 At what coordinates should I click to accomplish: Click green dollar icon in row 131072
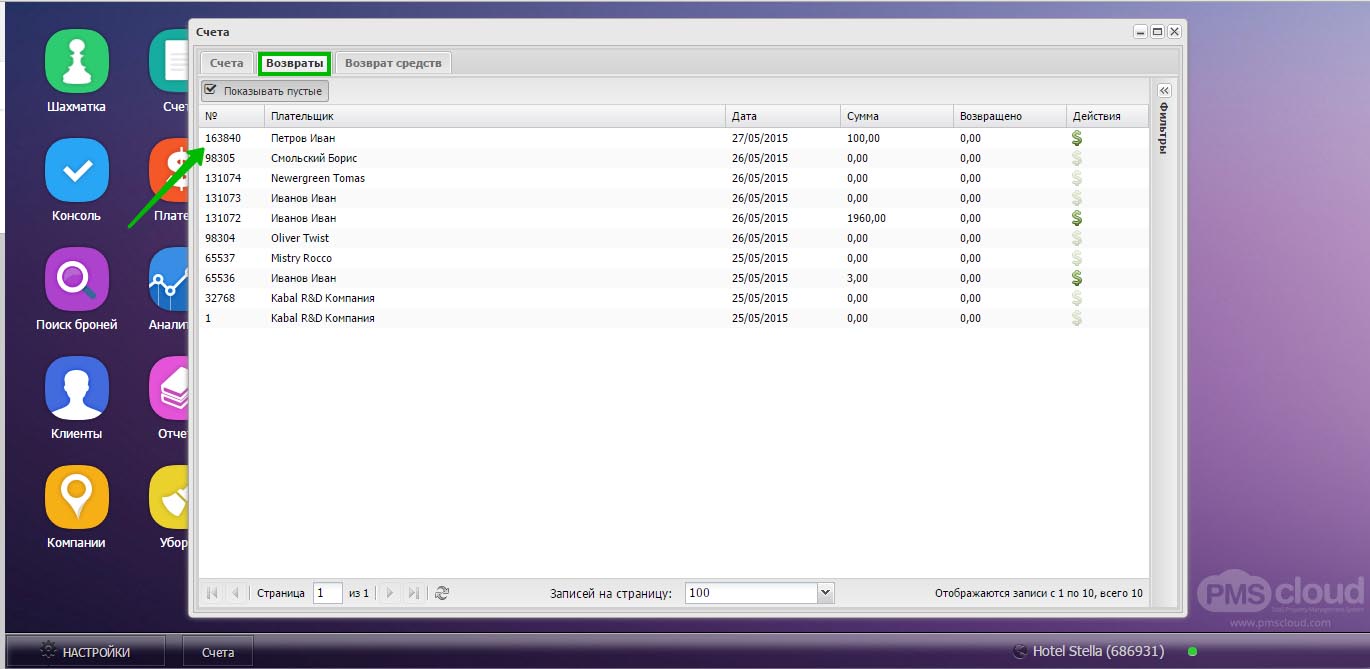[1077, 218]
